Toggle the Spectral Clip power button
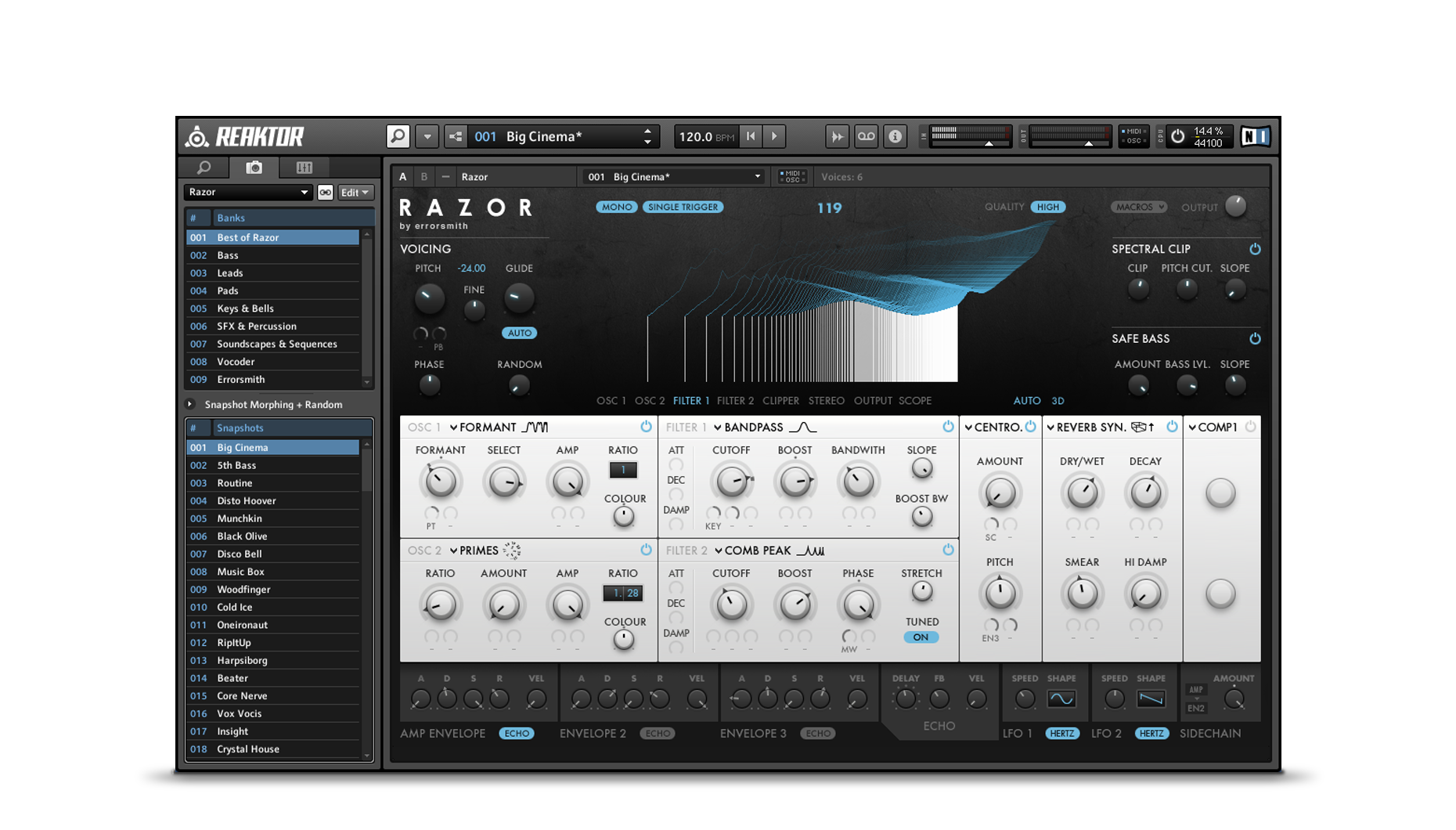This screenshot has height=830, width=1456. click(x=1255, y=249)
